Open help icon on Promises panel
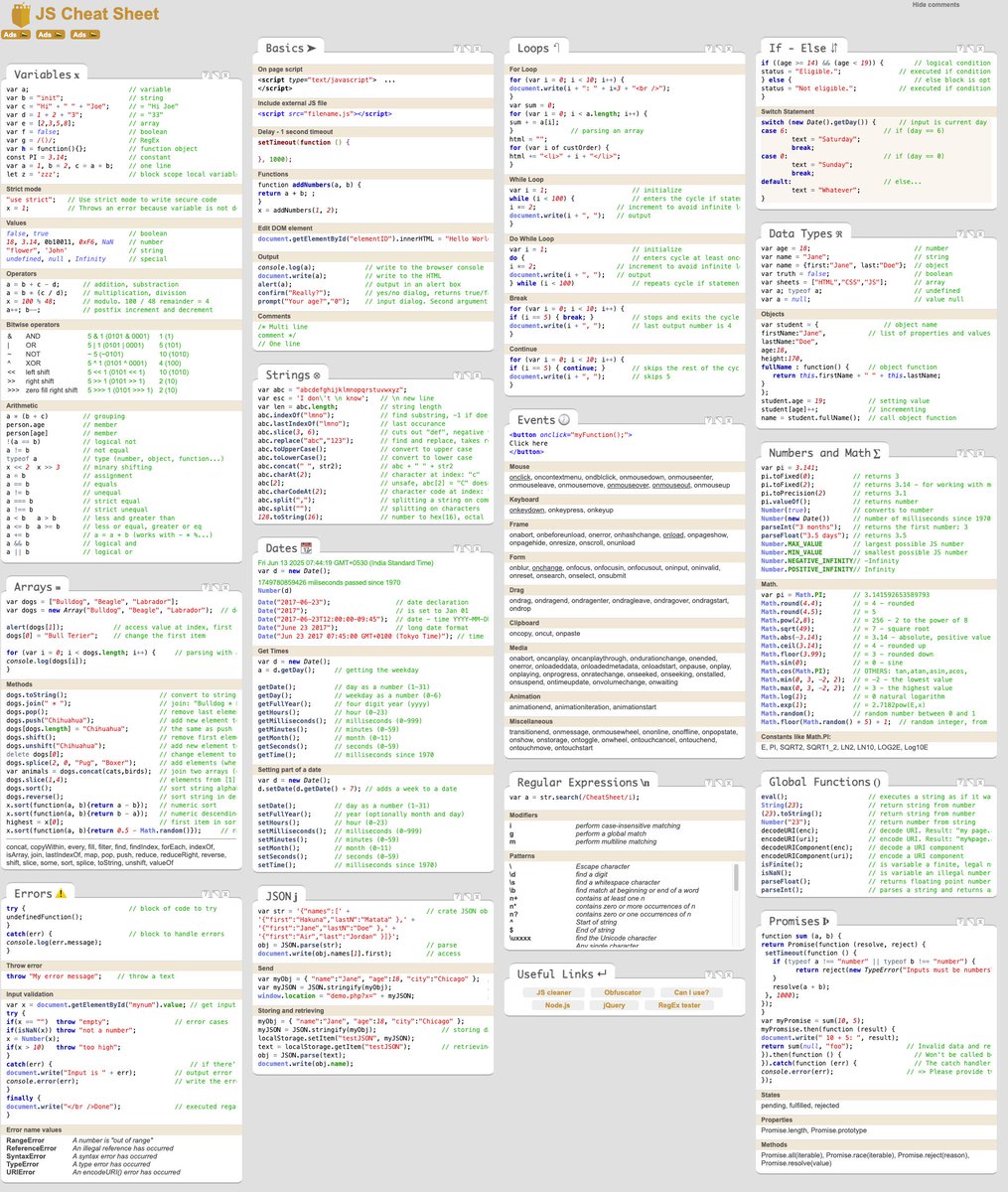This screenshot has height=1192, width=1008. tap(958, 921)
